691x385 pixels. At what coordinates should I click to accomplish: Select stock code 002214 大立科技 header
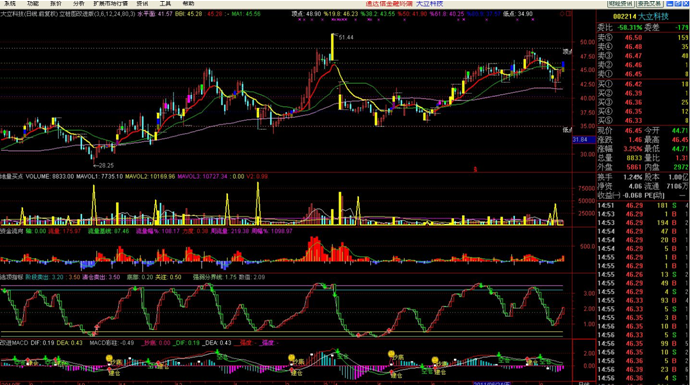(641, 17)
